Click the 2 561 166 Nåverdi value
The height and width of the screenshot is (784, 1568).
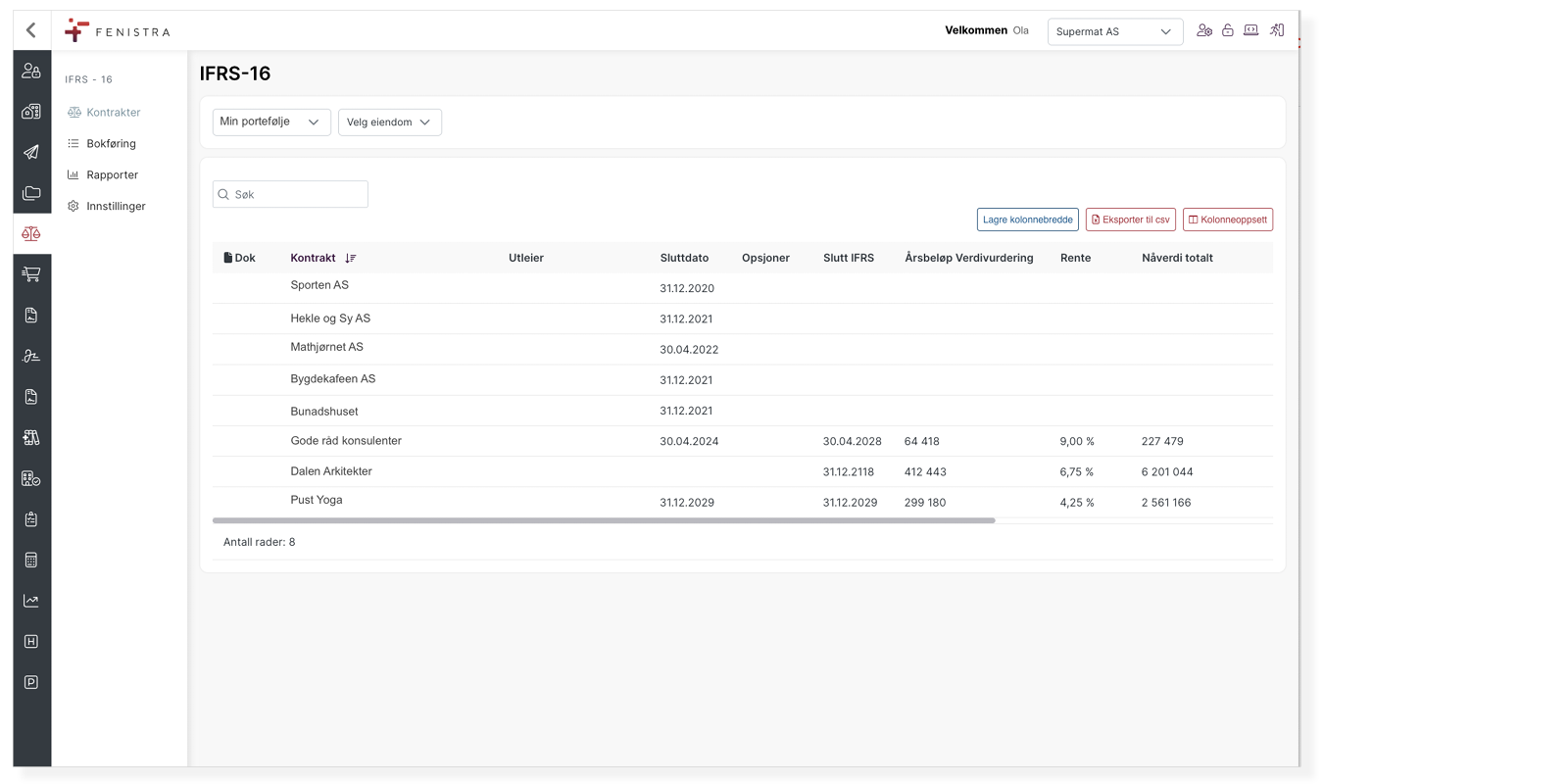pos(1166,502)
